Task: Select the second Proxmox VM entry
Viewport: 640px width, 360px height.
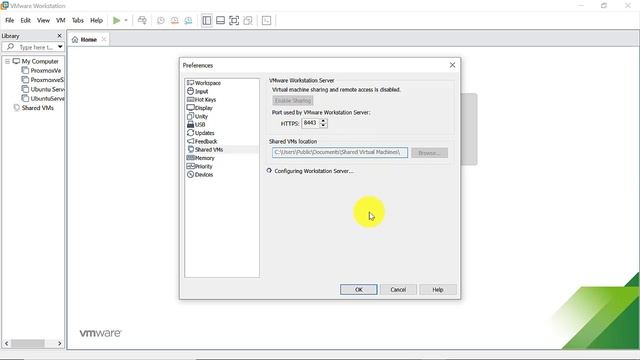Action: click(x=47, y=80)
